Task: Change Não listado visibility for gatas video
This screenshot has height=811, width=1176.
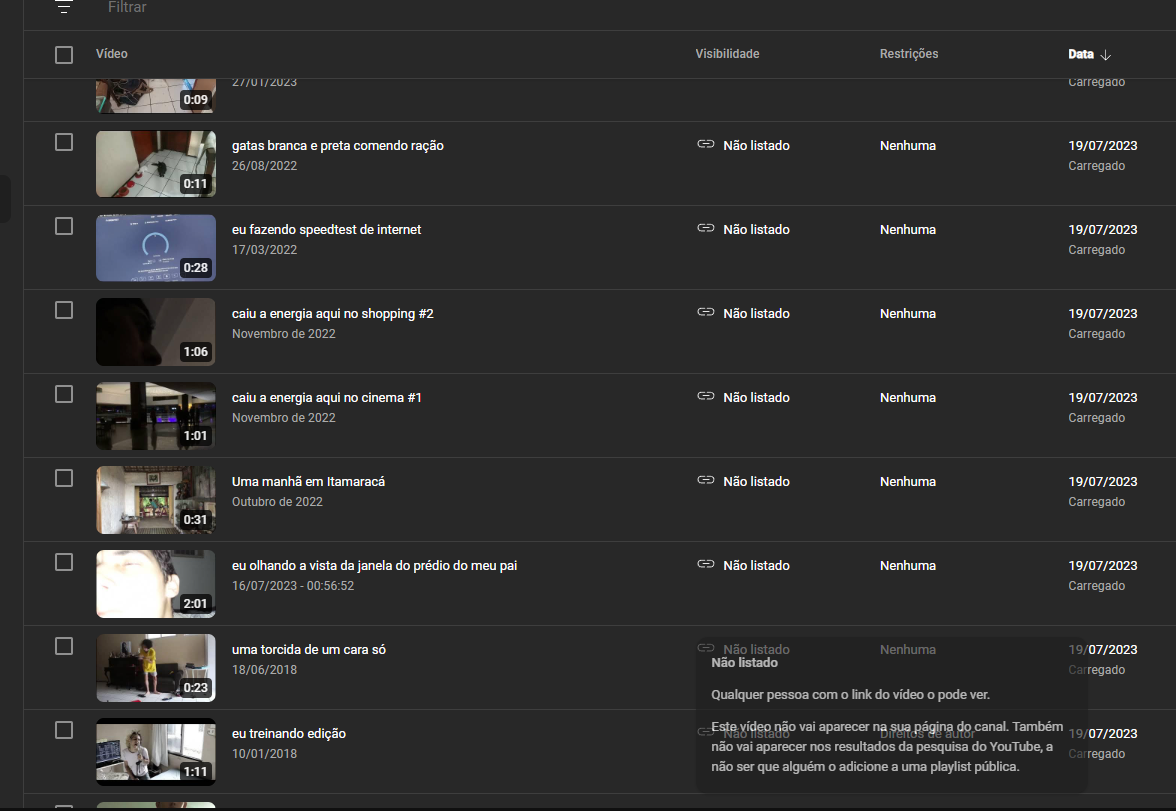Action: [x=756, y=146]
